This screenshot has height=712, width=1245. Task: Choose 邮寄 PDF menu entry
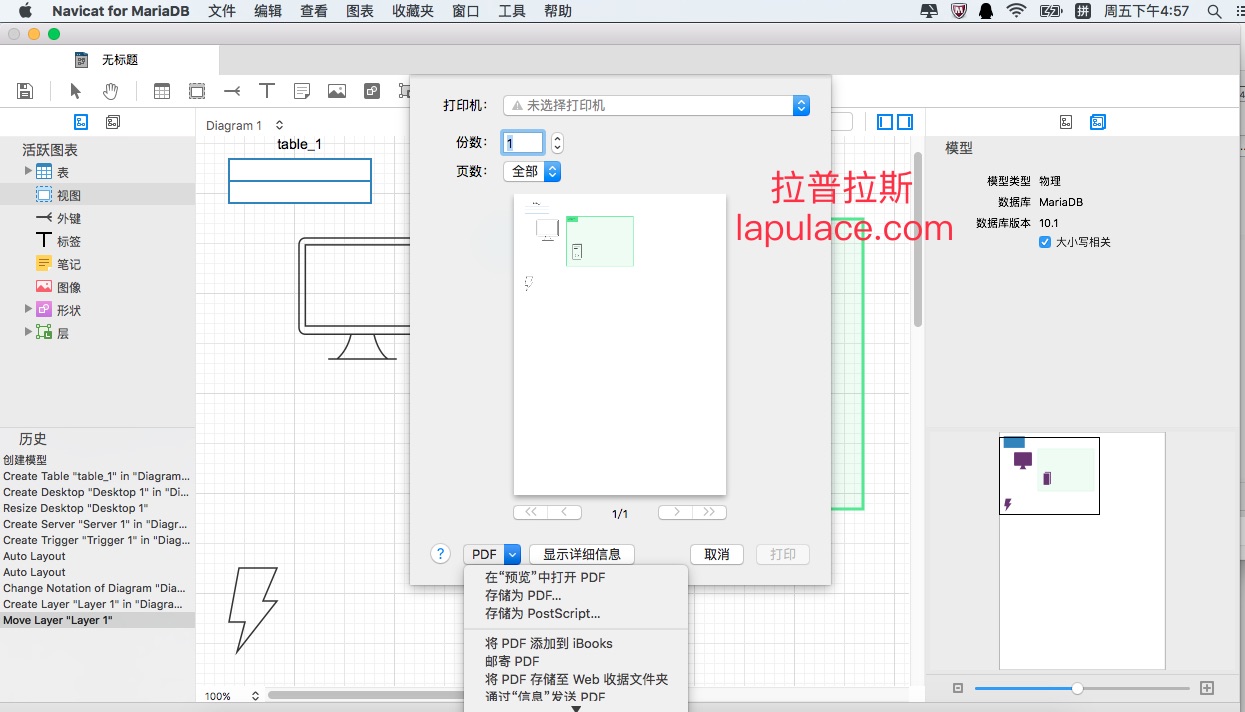512,661
